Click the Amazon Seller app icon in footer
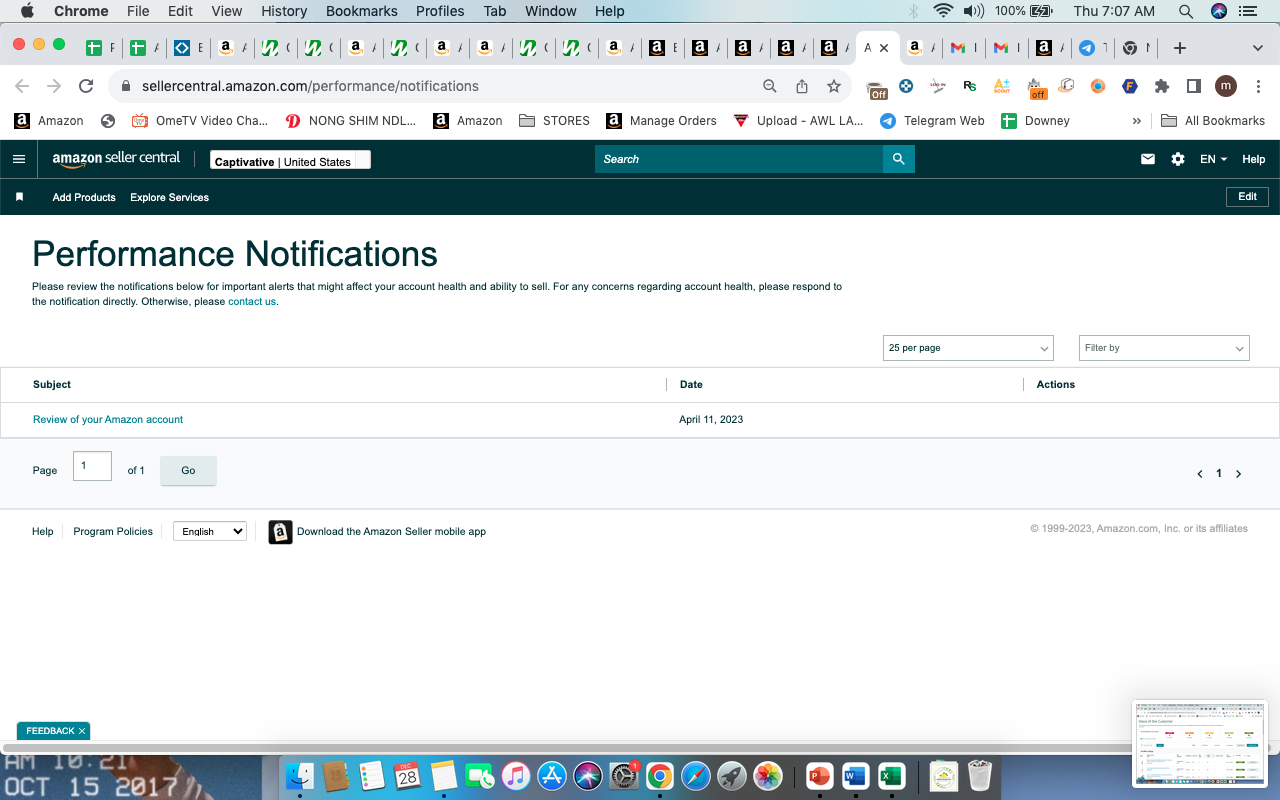This screenshot has width=1280, height=800. coord(281,532)
